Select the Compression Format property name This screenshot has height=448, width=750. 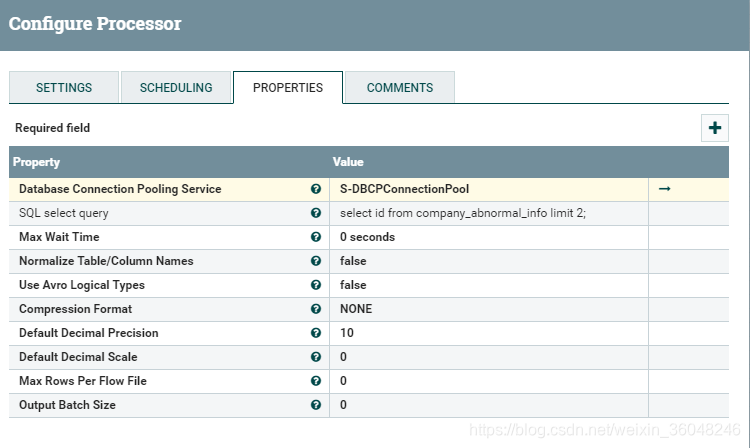coord(76,309)
